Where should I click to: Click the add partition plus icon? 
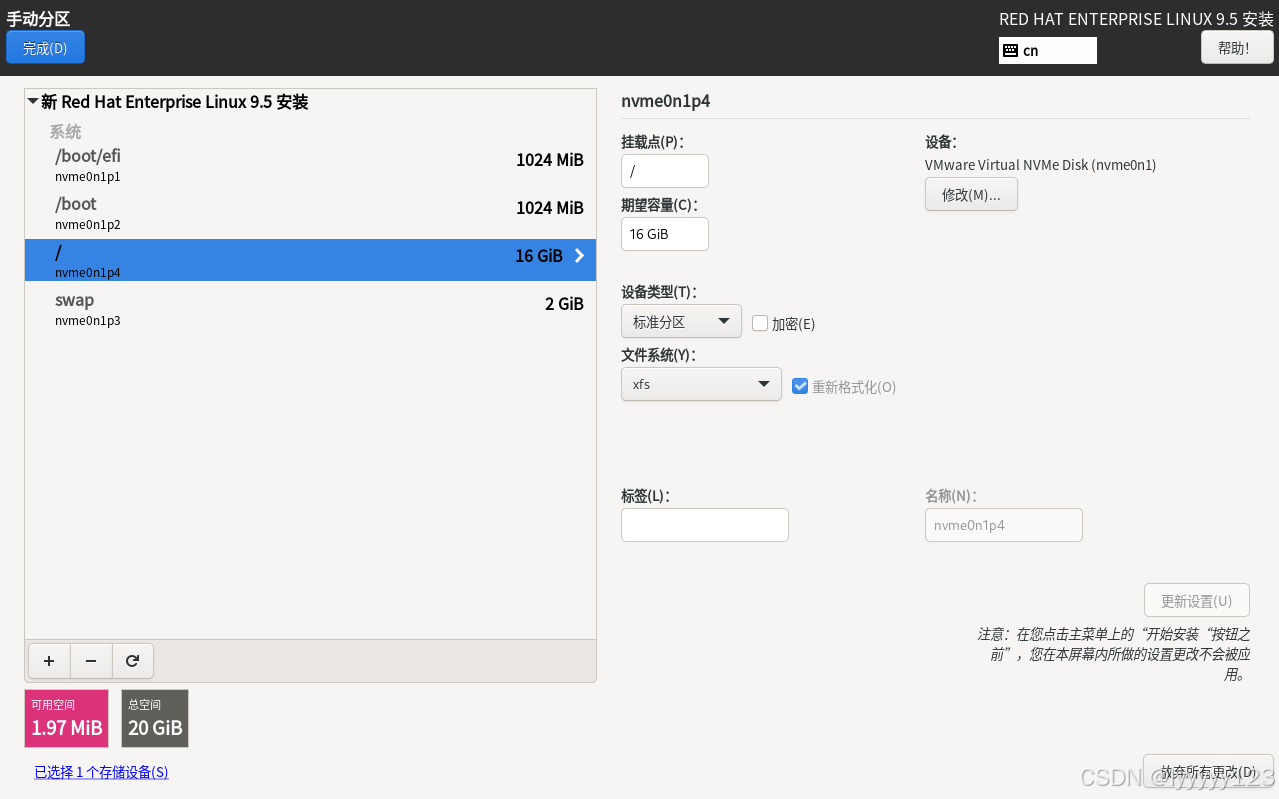(x=48, y=661)
